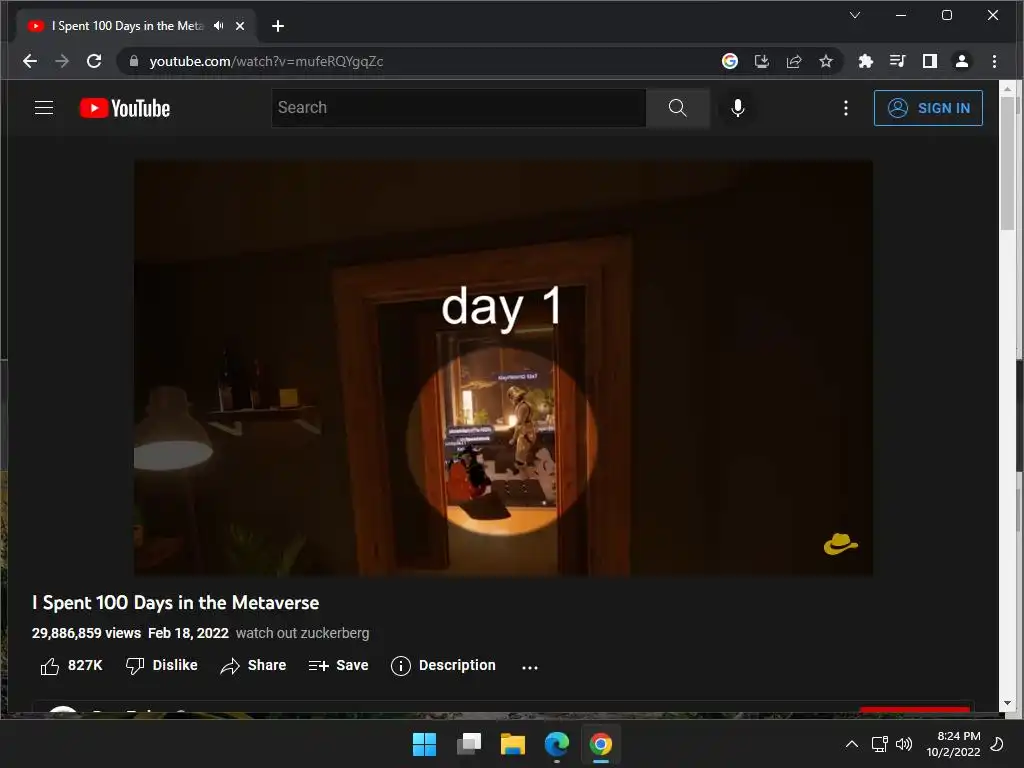1024x768 pixels.
Task: Reload the YouTube page
Action: (x=94, y=61)
